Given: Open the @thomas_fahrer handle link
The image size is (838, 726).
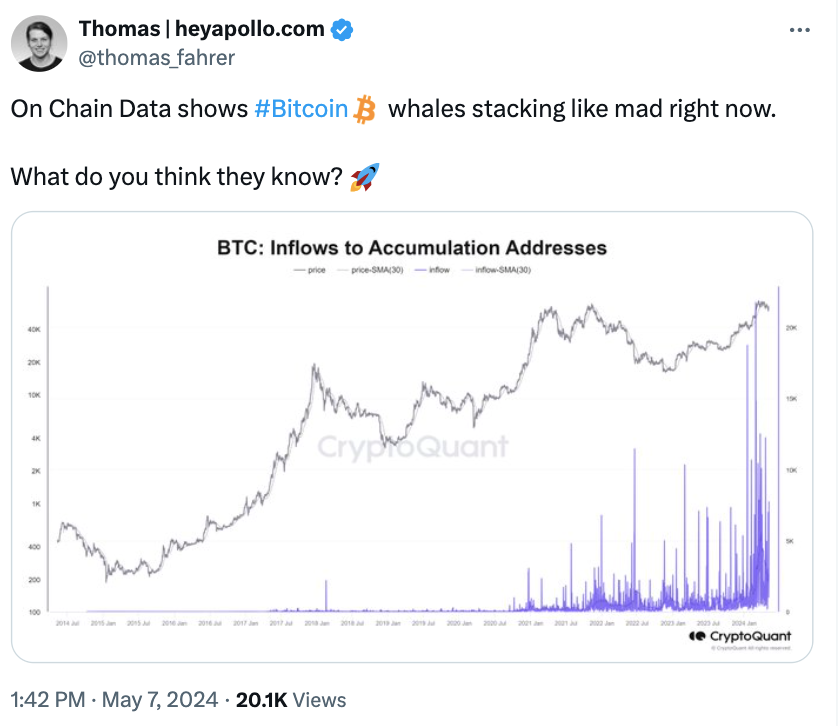Looking at the screenshot, I should click(x=157, y=58).
